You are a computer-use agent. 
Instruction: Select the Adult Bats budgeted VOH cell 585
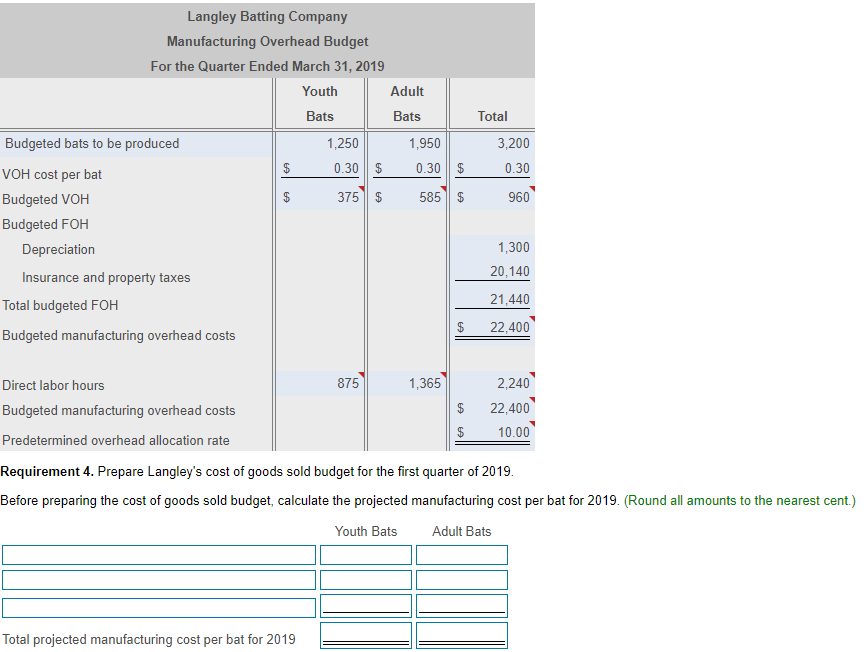point(407,197)
